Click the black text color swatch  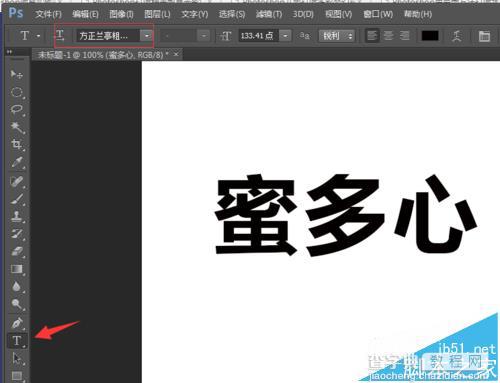tap(430, 36)
